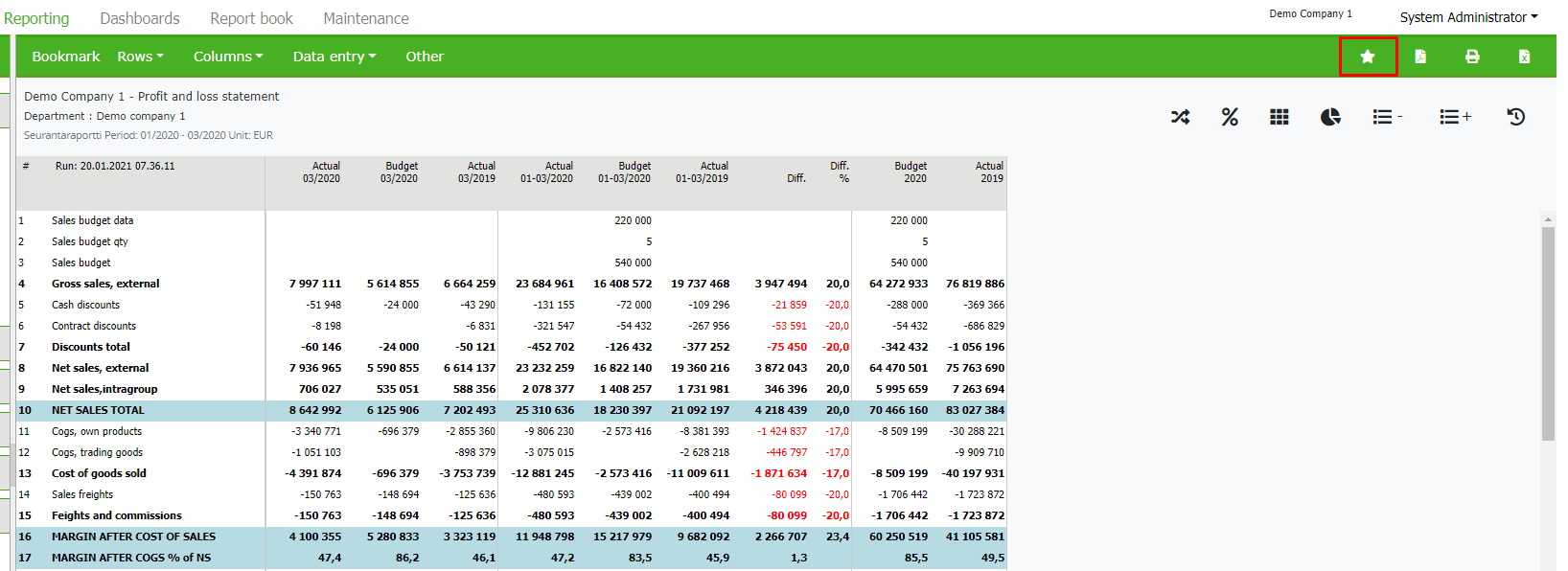Image resolution: width=1568 pixels, height=571 pixels.
Task: Click the Diff. % column header
Action: (x=840, y=172)
